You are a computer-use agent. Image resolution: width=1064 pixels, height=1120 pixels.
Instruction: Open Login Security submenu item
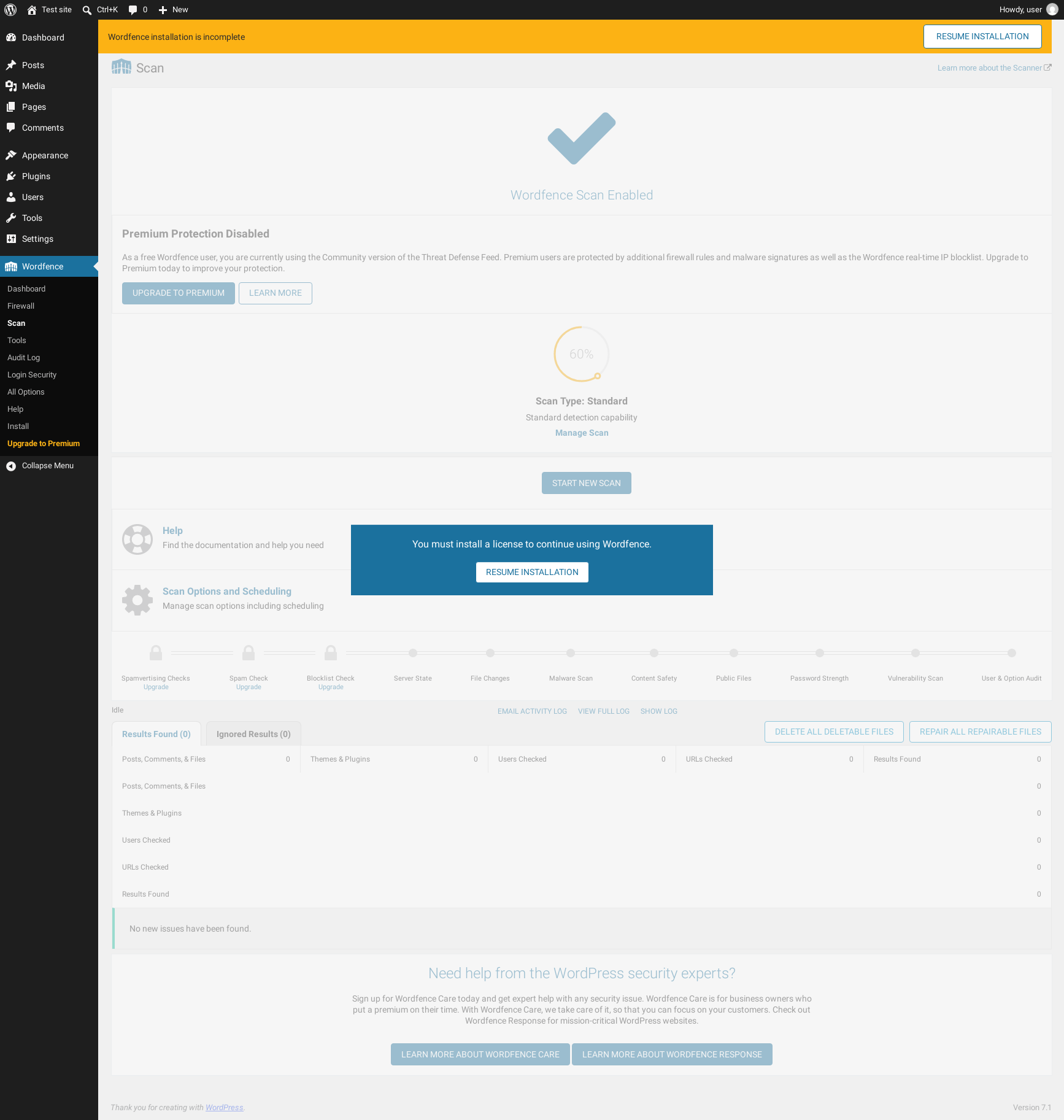click(32, 374)
